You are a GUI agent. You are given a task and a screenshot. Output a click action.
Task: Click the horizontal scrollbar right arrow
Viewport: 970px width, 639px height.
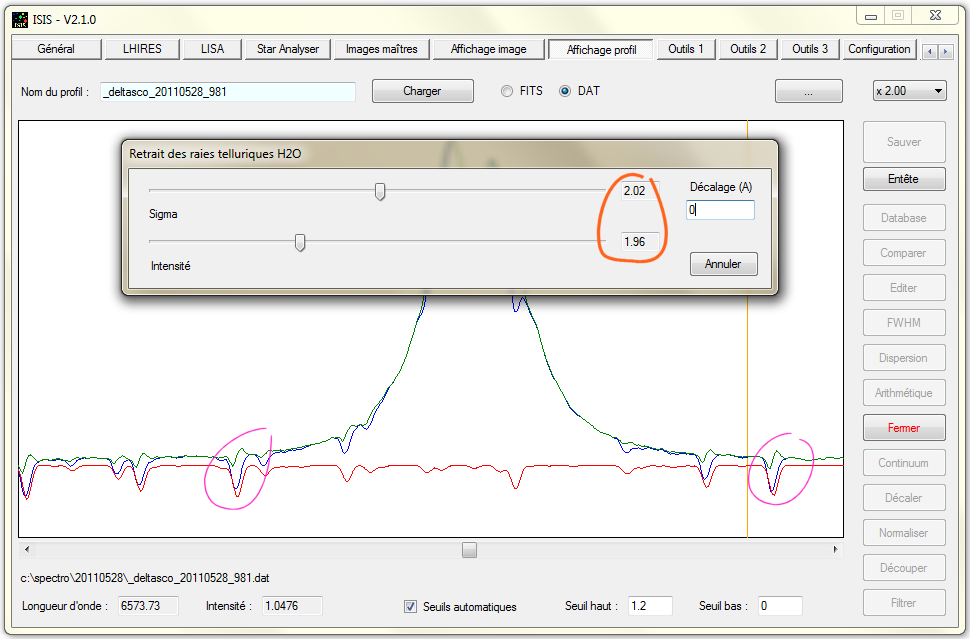tap(836, 550)
